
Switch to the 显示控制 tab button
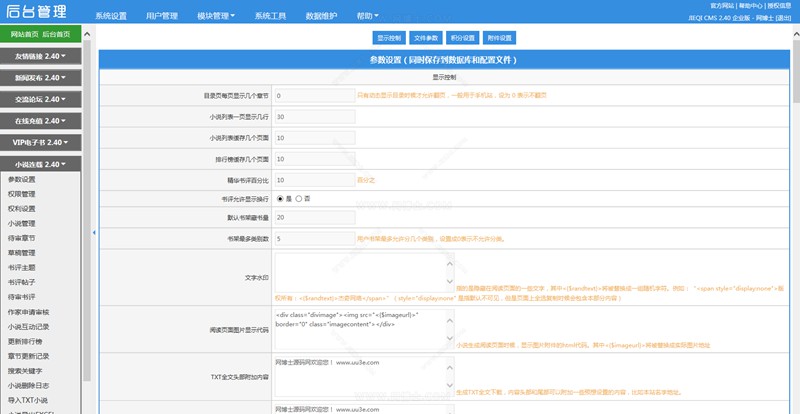pyautogui.click(x=389, y=38)
